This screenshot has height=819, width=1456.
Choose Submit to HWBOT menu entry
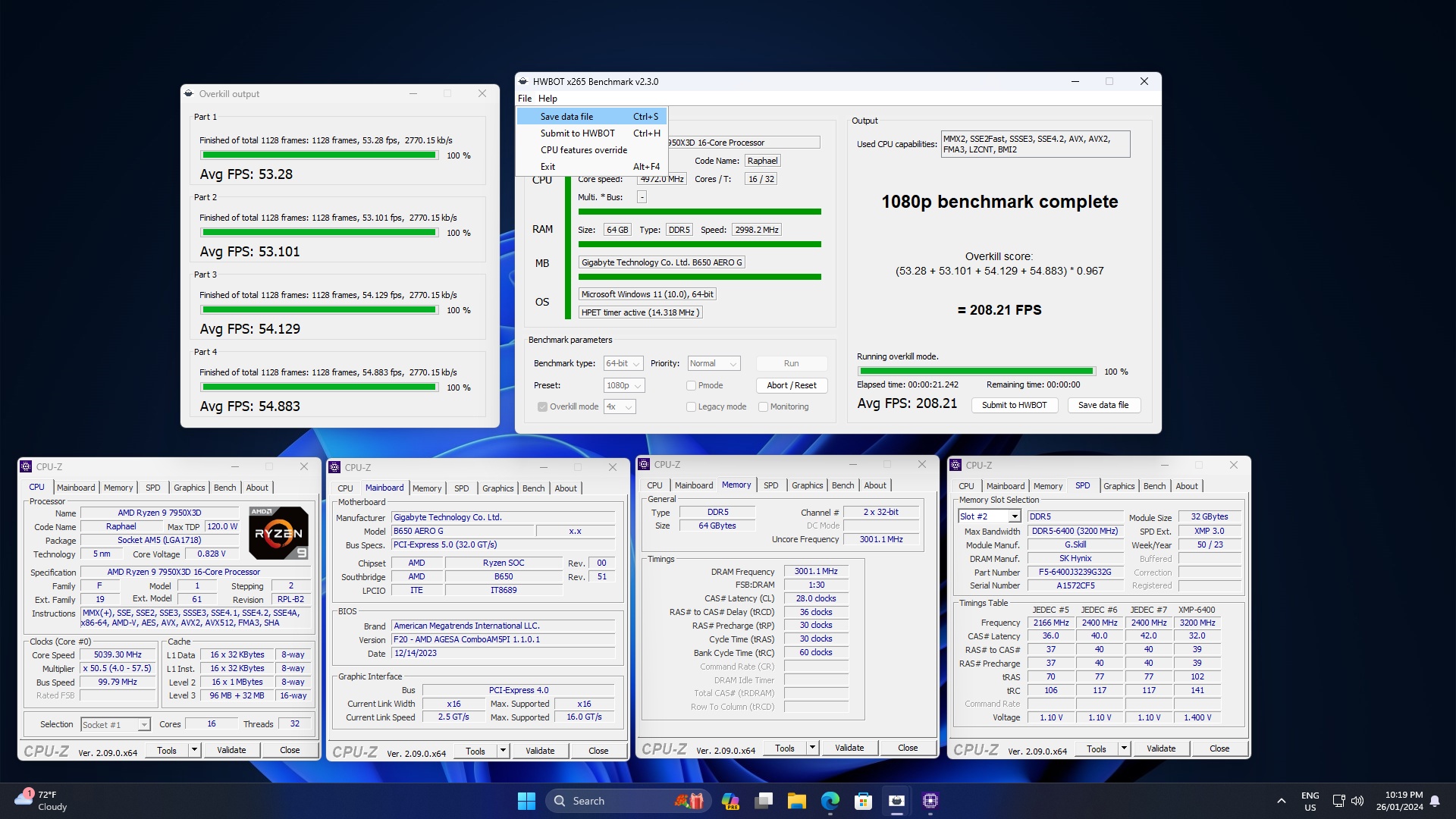pyautogui.click(x=591, y=133)
